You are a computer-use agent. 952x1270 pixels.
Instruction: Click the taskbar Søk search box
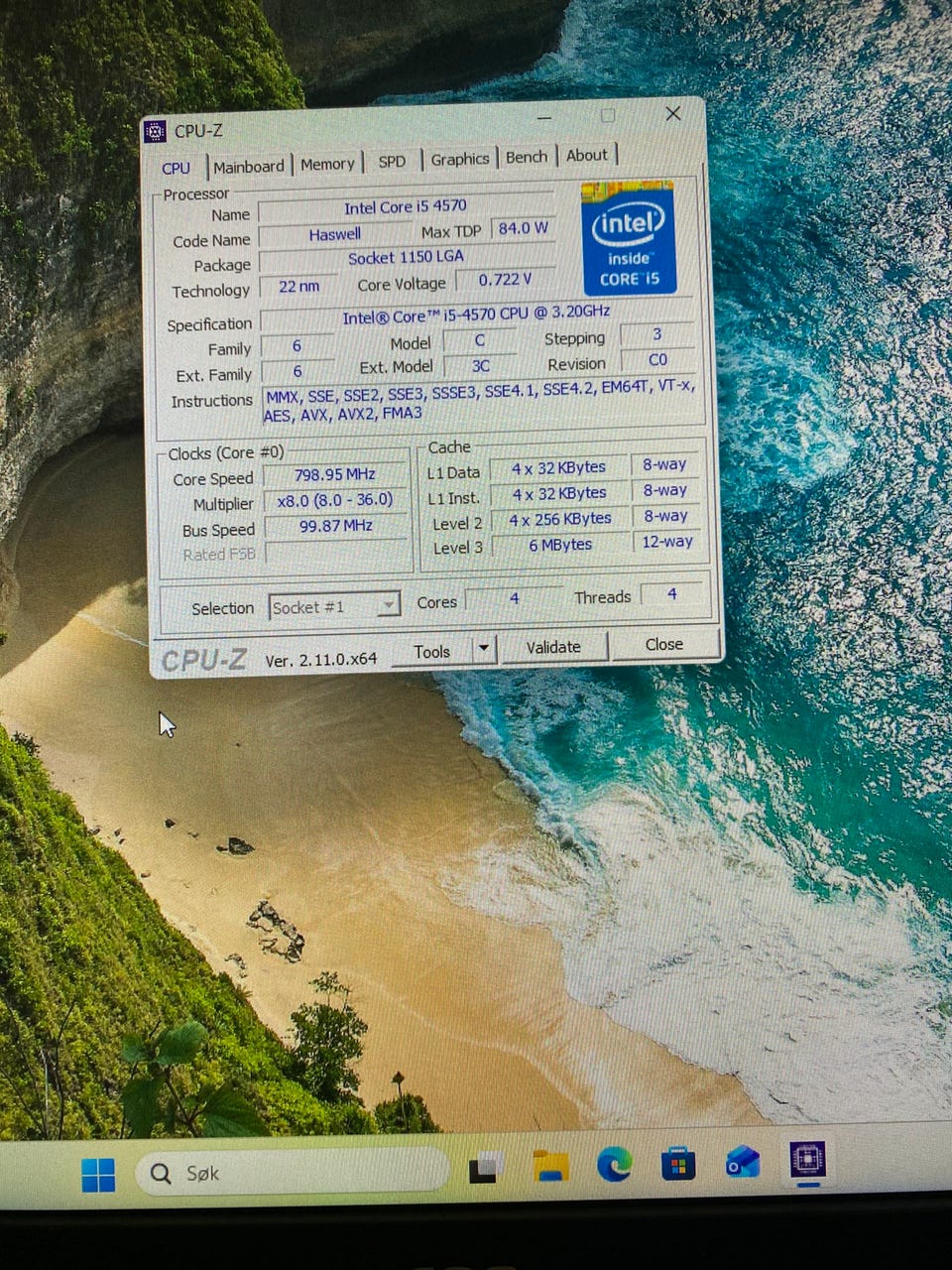293,1172
